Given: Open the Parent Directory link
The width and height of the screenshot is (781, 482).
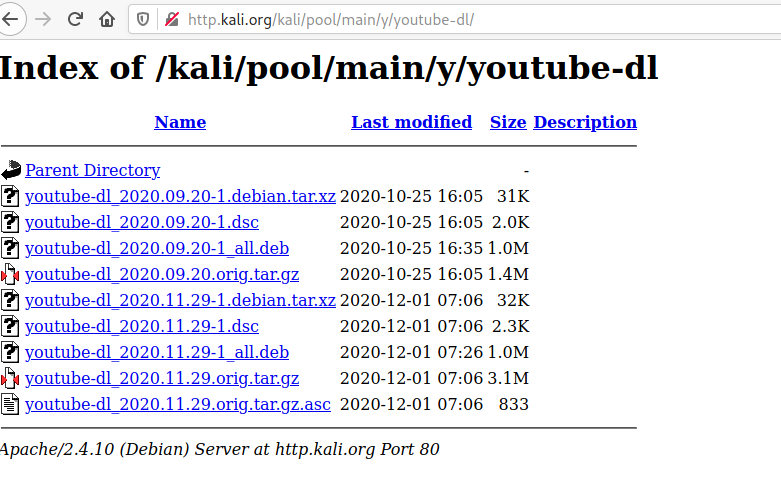Looking at the screenshot, I should click(92, 171).
